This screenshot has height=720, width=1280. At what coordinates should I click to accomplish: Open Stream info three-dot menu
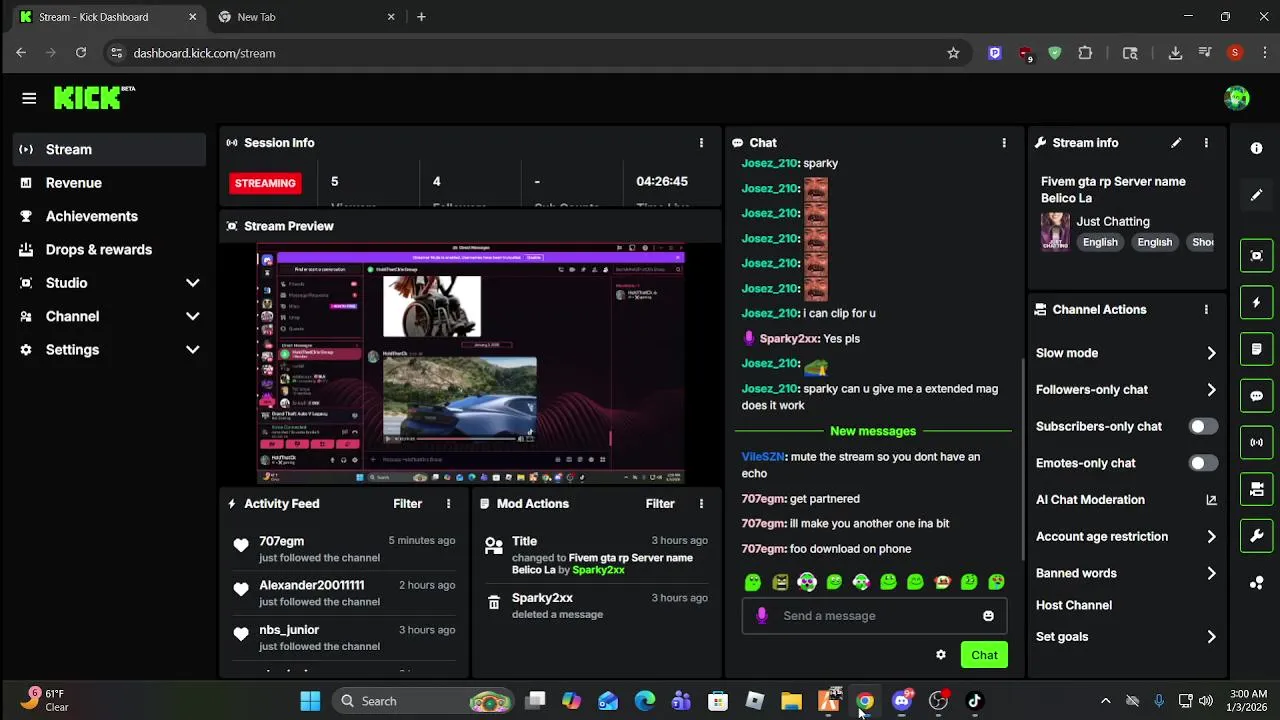(x=1206, y=143)
